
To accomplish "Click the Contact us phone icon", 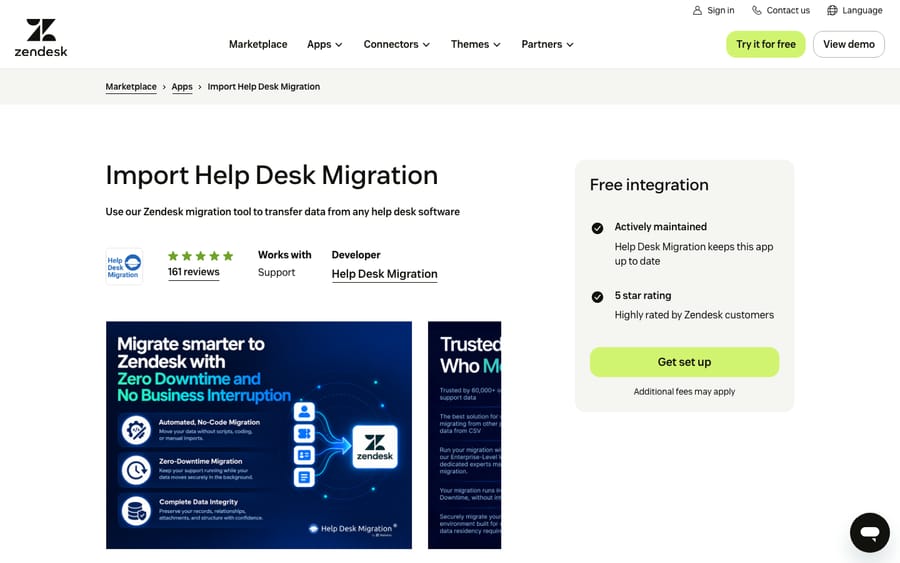I will (x=757, y=10).
